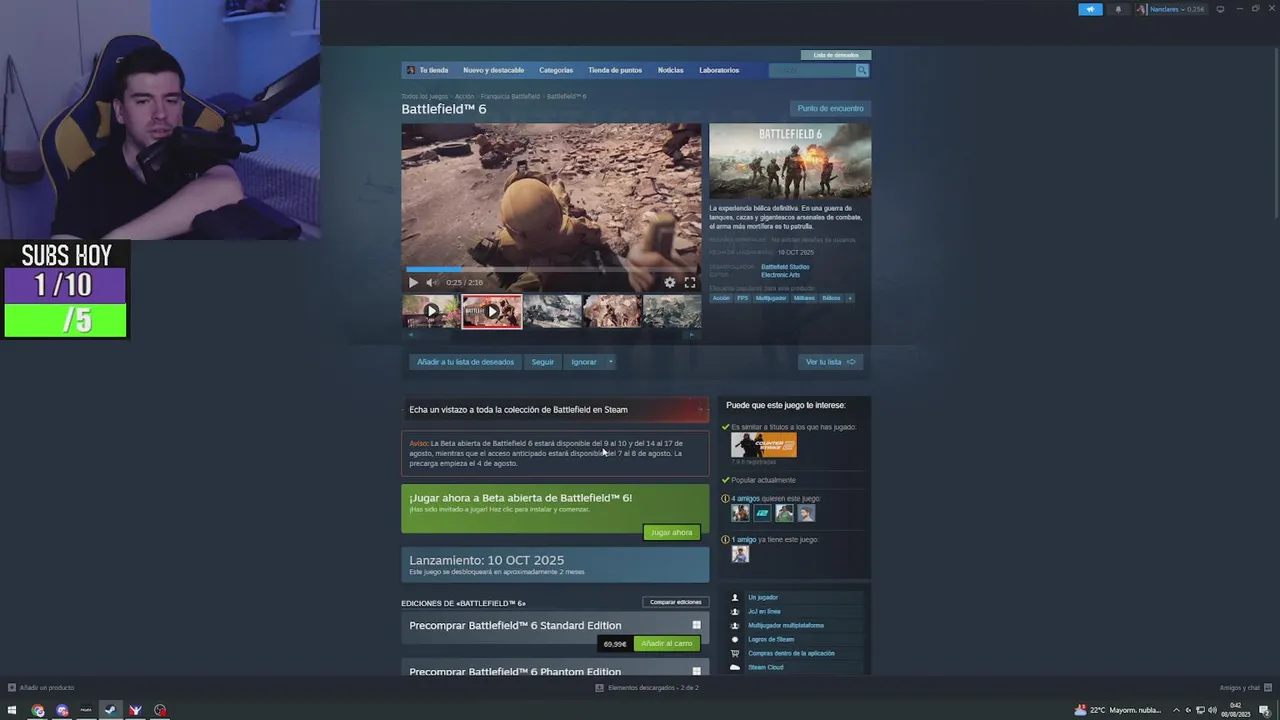Click first friend avatar wanting game
The image size is (1280, 720).
(x=740, y=513)
